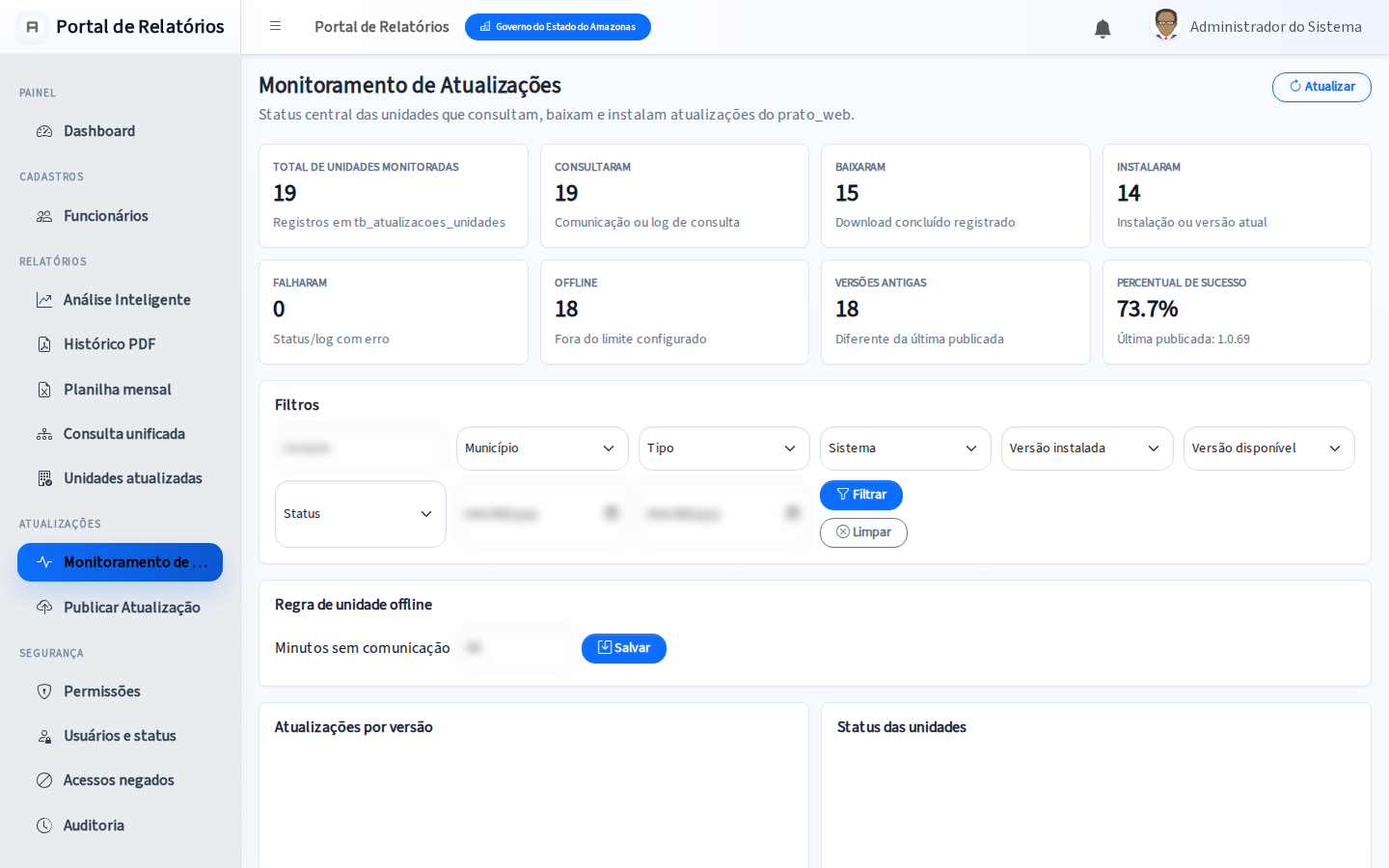Click the Filtrar button

(861, 495)
